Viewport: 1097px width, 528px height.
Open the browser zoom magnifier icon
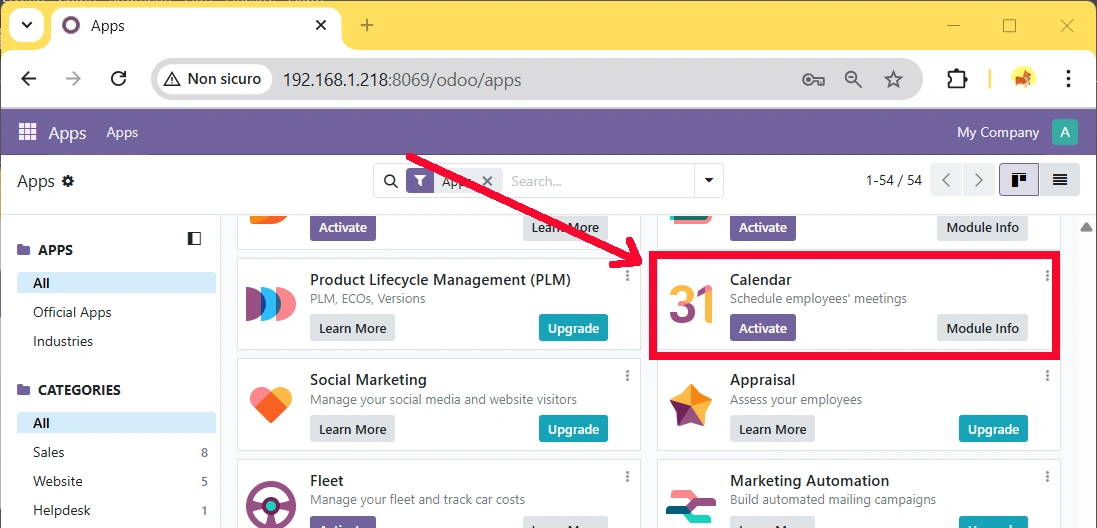pos(853,79)
